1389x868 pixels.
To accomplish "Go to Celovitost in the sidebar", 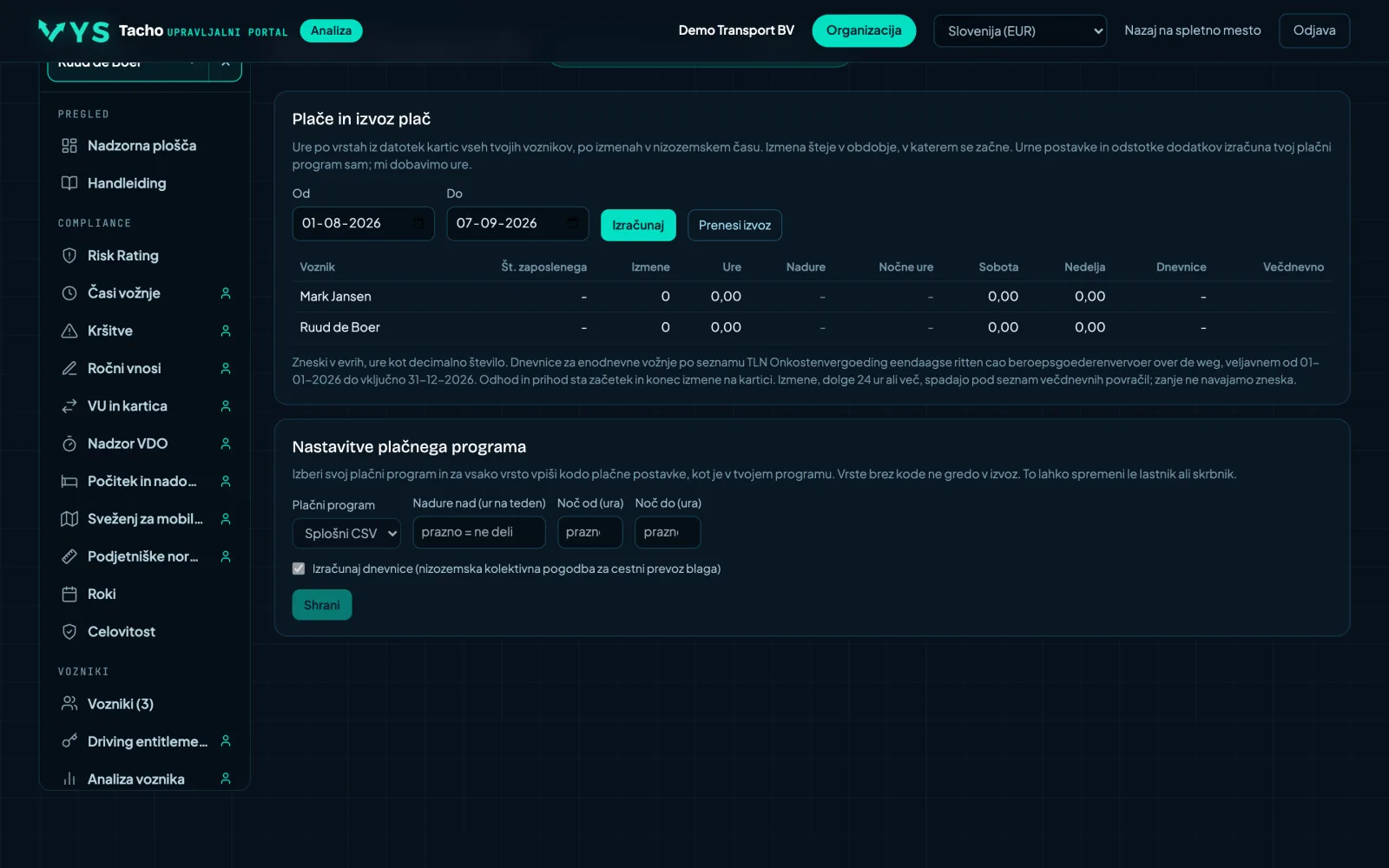I will 122,632.
